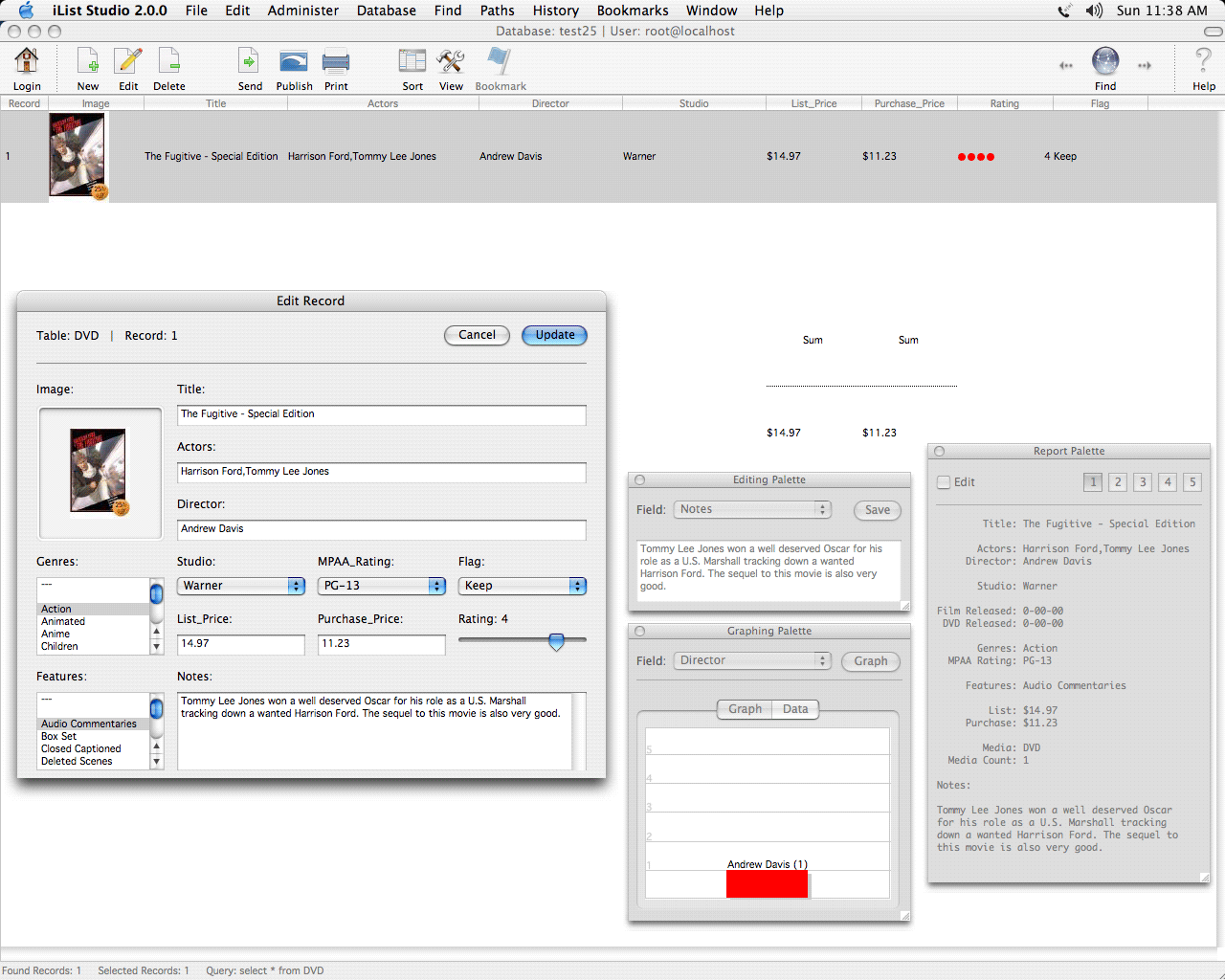Open the Help question mark icon
The width and height of the screenshot is (1225, 980).
(1204, 61)
